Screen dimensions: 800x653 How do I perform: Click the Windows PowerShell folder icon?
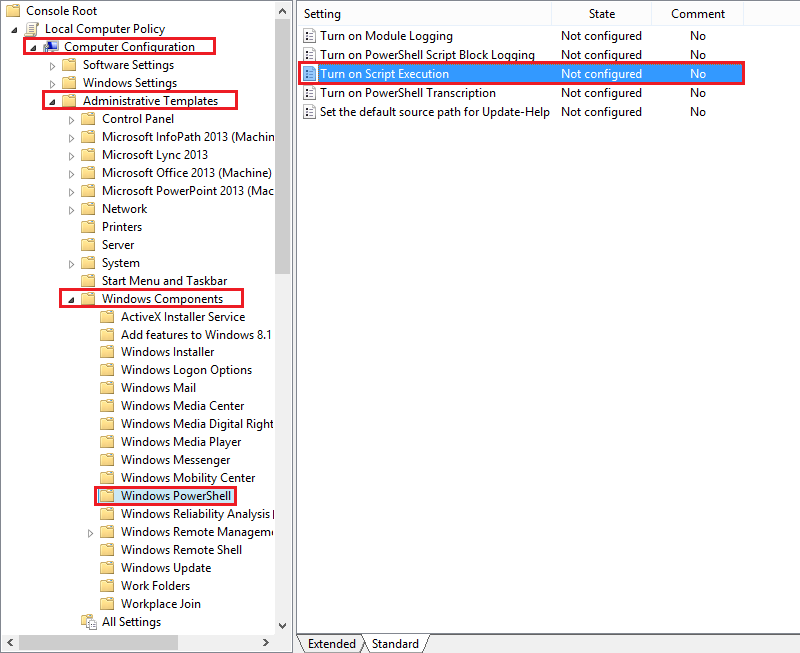[x=108, y=495]
